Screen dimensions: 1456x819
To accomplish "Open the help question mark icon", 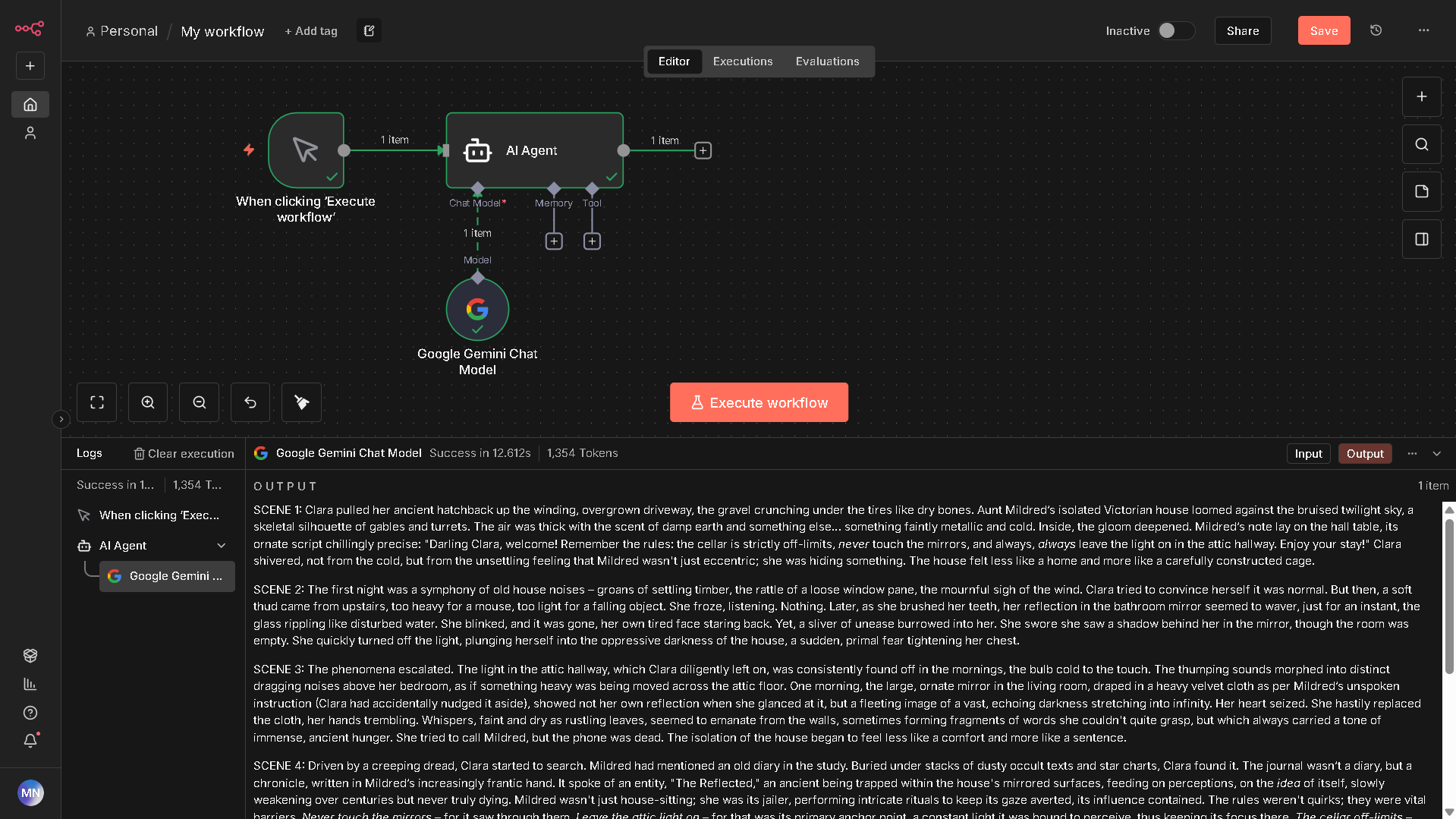I will (x=30, y=713).
